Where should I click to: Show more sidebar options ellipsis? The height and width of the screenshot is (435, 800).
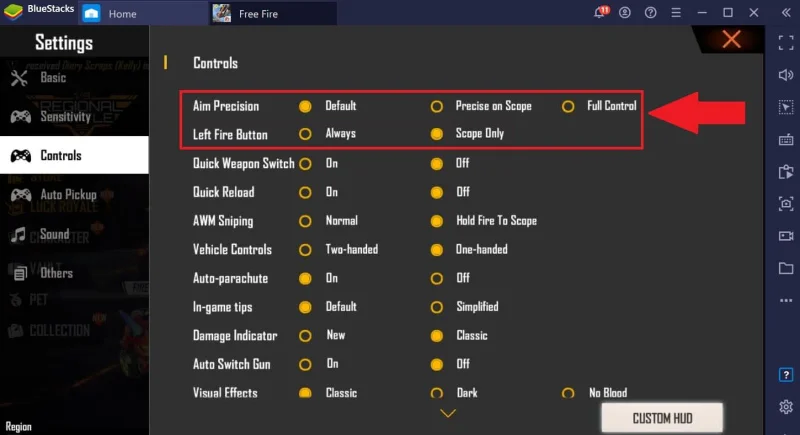[786, 300]
